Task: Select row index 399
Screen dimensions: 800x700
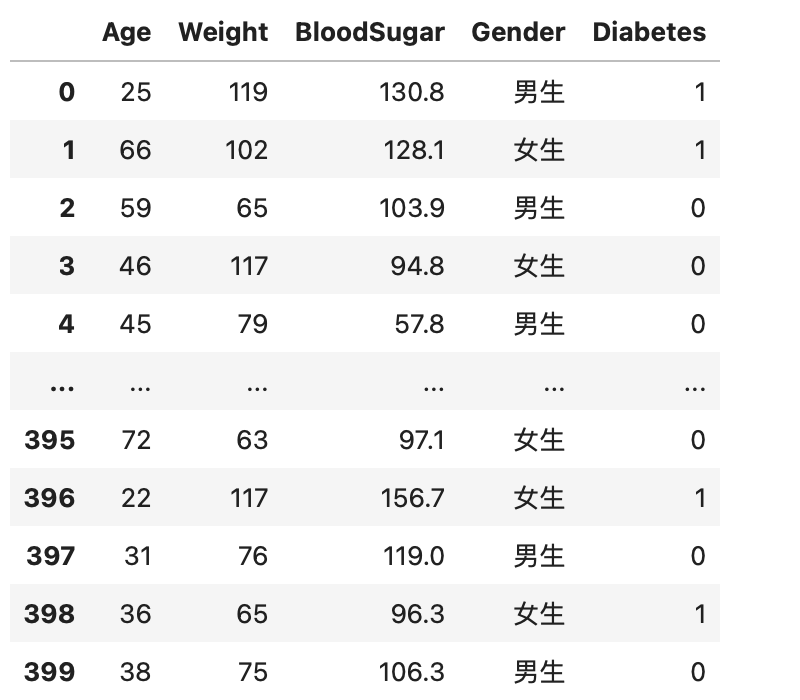Action: [x=49, y=672]
